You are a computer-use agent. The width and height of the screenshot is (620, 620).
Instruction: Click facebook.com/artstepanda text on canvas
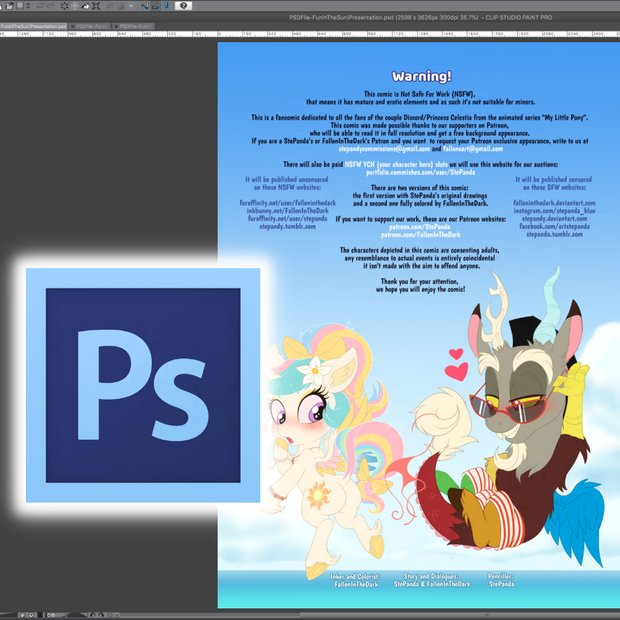coord(554,227)
